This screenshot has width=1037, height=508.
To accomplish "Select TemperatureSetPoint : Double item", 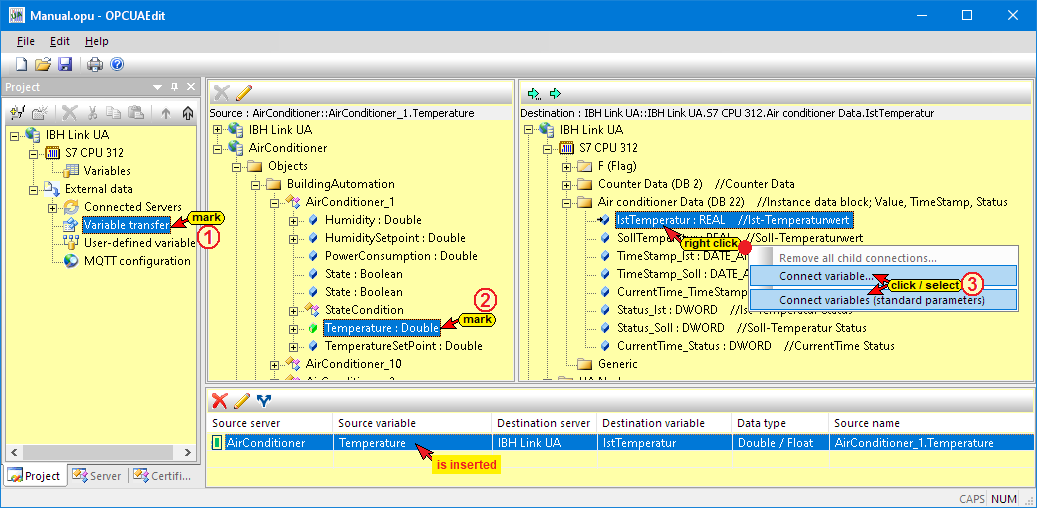I will click(403, 346).
